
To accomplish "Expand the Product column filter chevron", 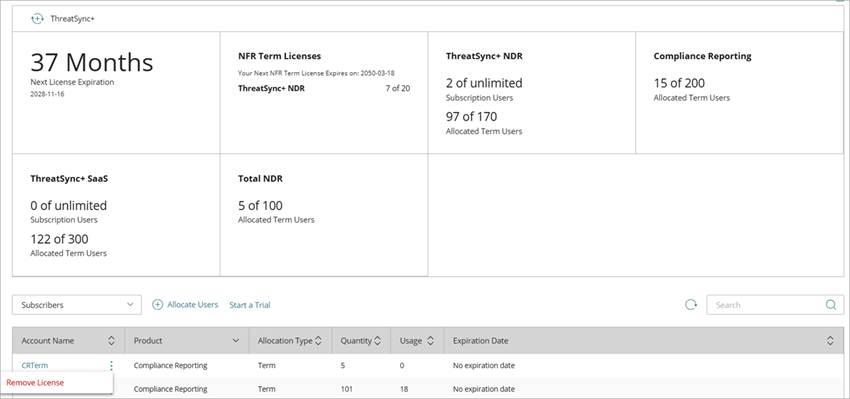I will coord(236,341).
